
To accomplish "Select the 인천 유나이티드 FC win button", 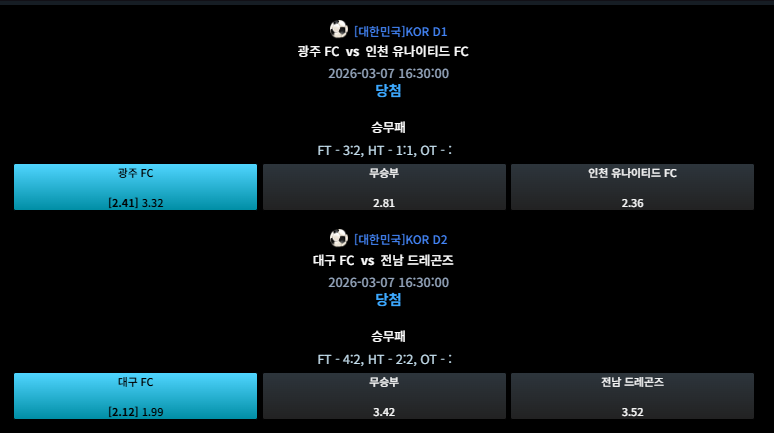I will (x=632, y=187).
